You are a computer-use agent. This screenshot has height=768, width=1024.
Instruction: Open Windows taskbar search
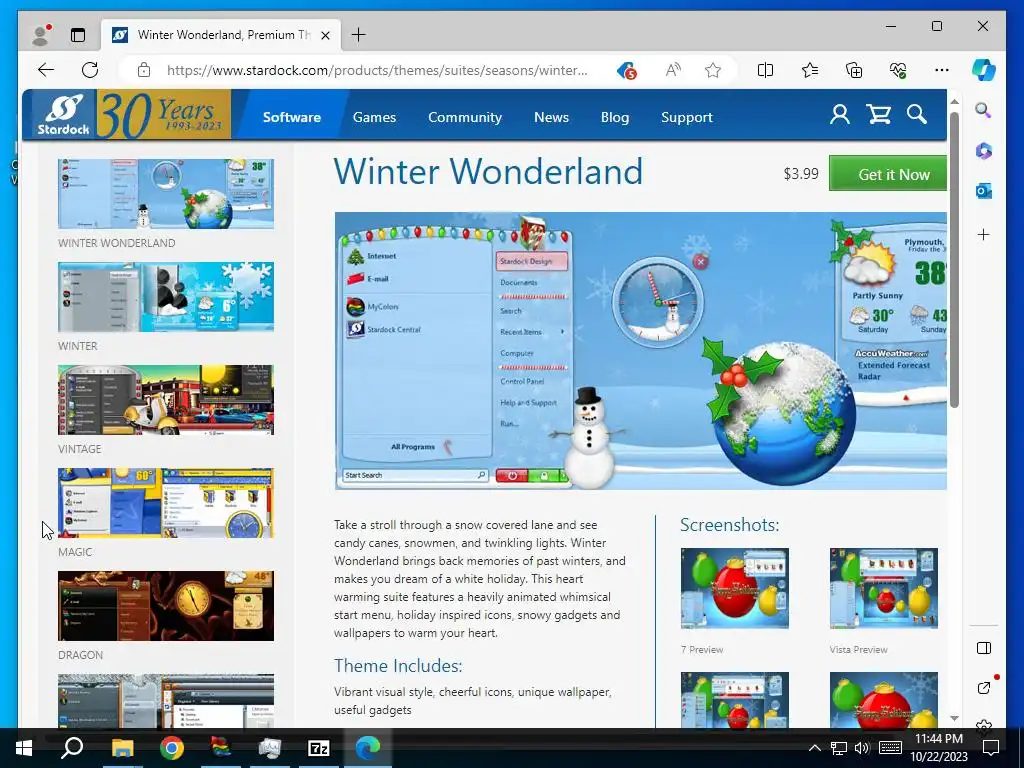tap(72, 748)
